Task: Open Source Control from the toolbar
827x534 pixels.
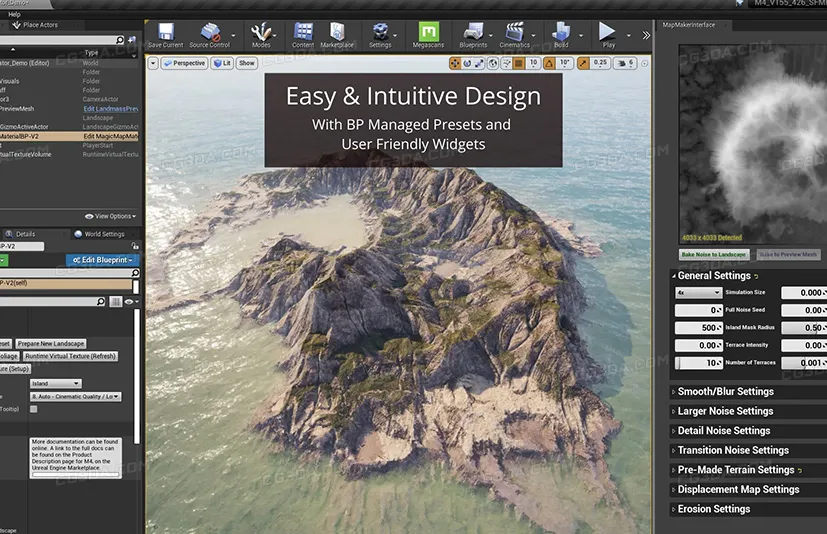Action: tap(210, 35)
